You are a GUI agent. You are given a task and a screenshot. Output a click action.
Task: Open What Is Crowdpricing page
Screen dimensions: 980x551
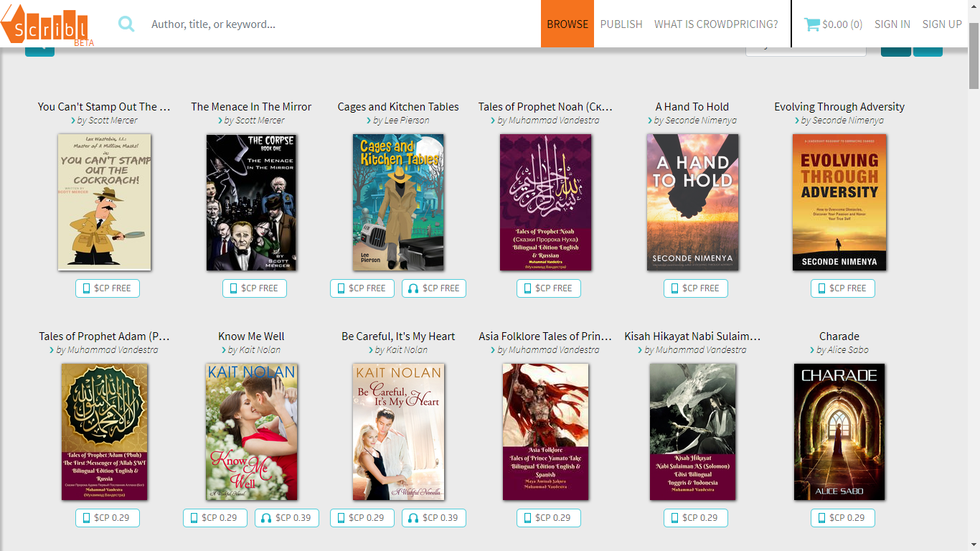(716, 24)
